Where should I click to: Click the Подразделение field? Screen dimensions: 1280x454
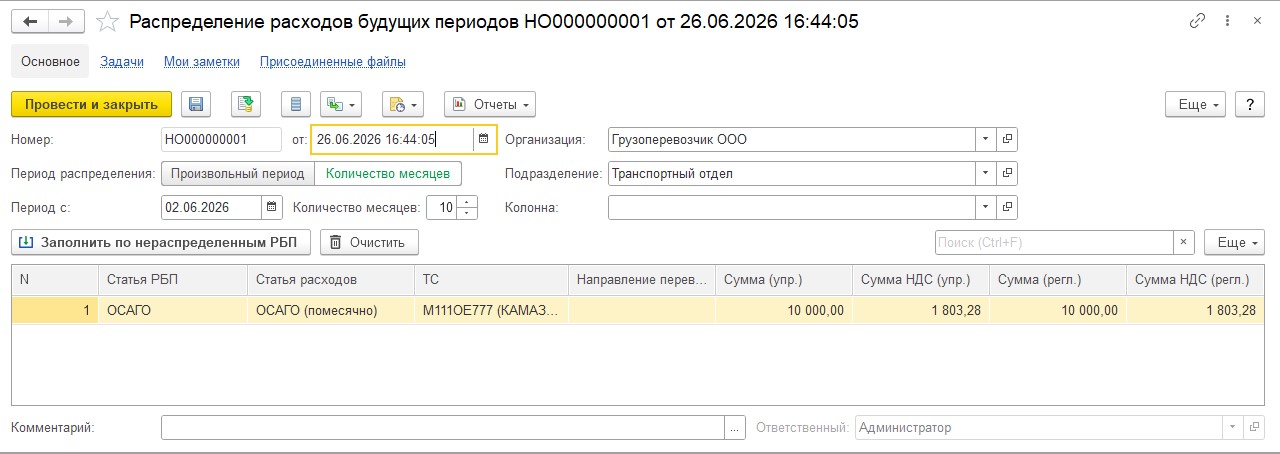coord(791,173)
